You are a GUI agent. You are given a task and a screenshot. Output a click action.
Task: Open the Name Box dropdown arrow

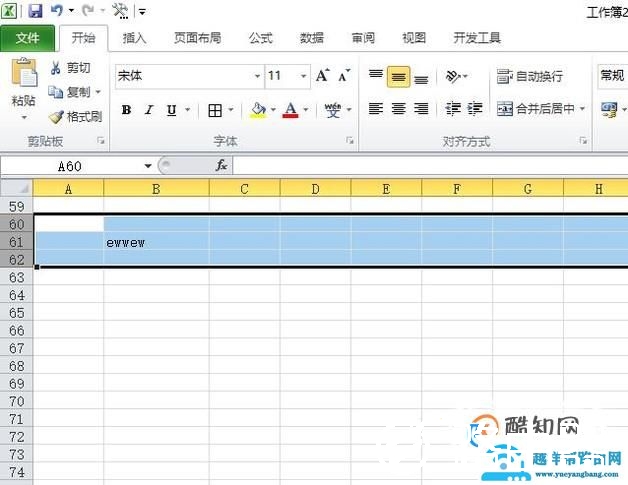pyautogui.click(x=148, y=166)
